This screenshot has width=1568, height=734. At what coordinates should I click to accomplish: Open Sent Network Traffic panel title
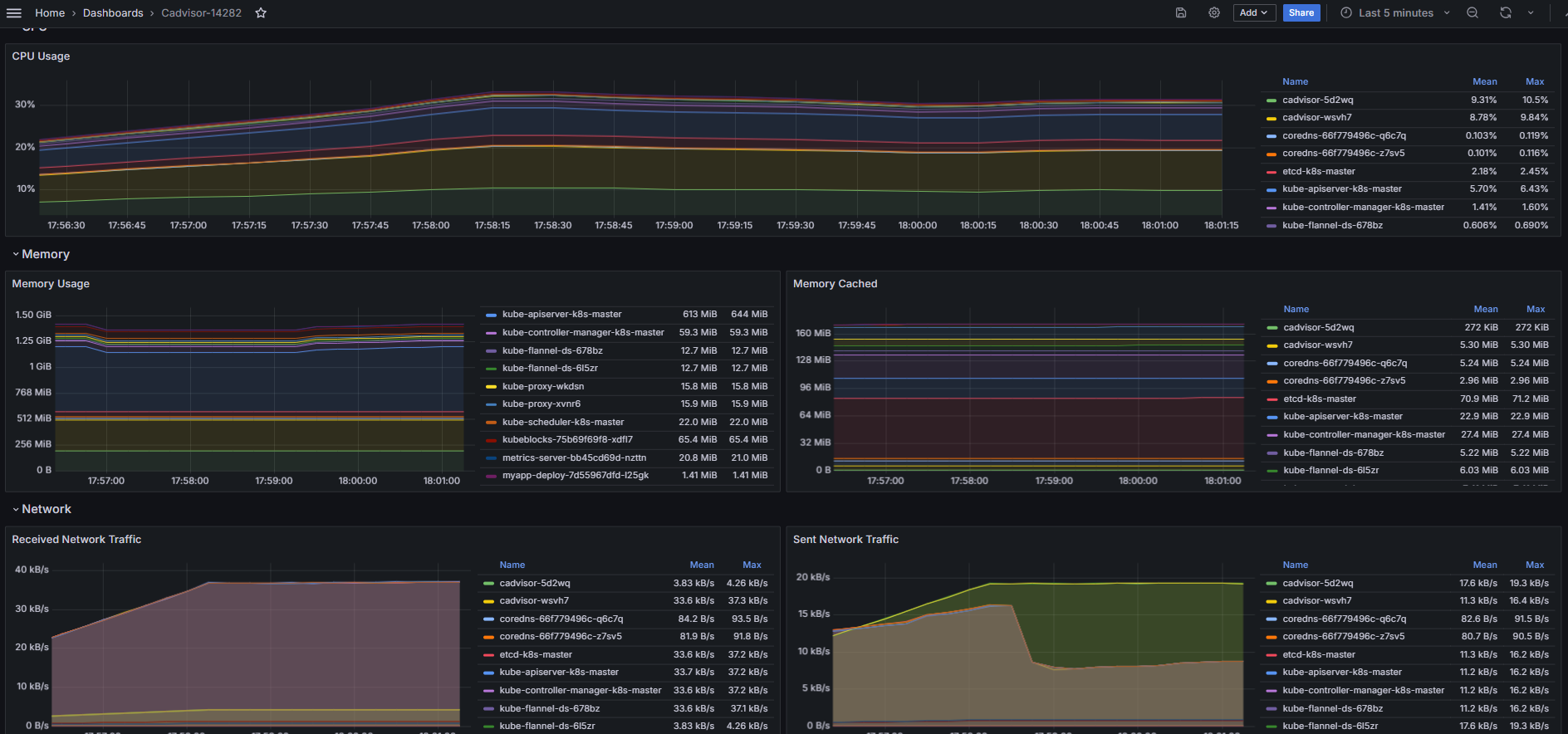pyautogui.click(x=845, y=540)
